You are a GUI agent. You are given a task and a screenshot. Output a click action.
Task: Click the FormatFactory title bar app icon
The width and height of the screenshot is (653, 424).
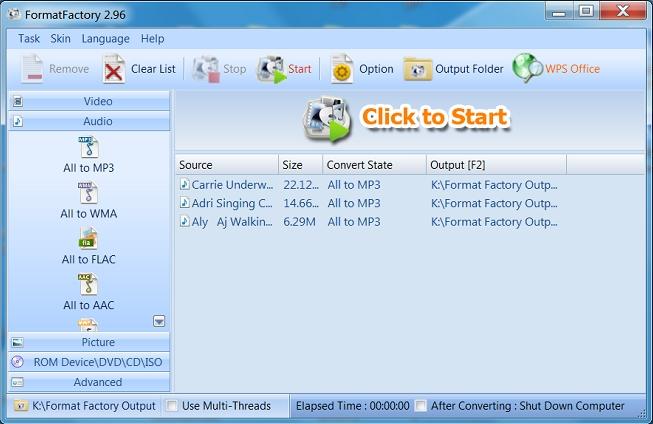click(14, 14)
